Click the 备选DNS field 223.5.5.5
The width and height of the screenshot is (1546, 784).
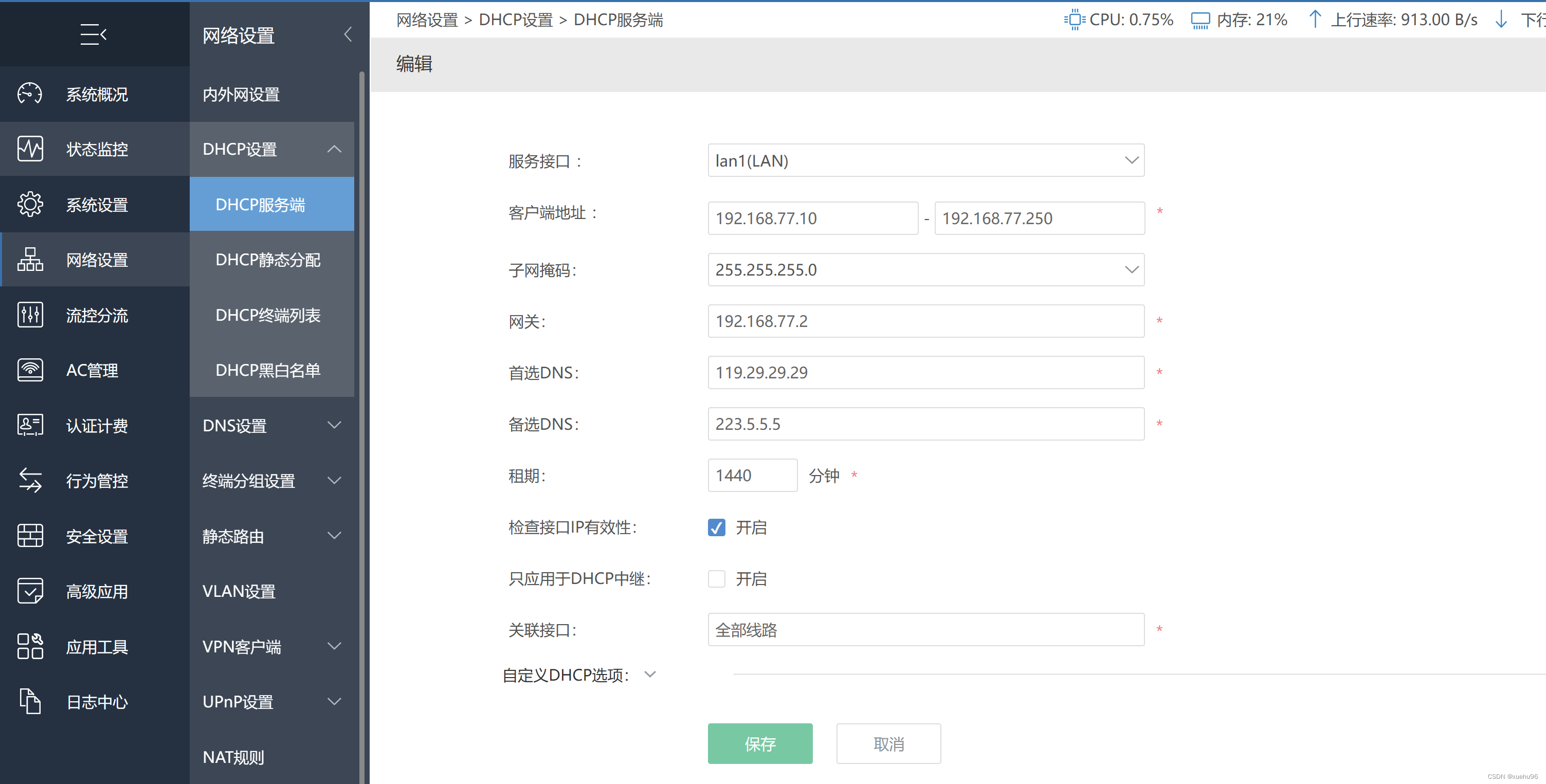click(x=925, y=424)
